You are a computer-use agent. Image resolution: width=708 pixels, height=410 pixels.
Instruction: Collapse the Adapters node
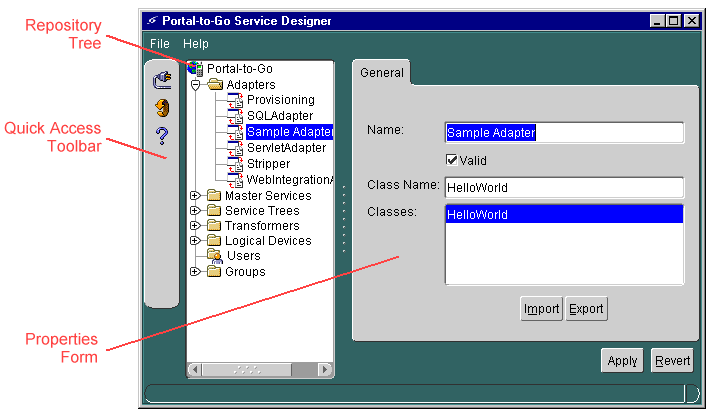pyautogui.click(x=196, y=84)
